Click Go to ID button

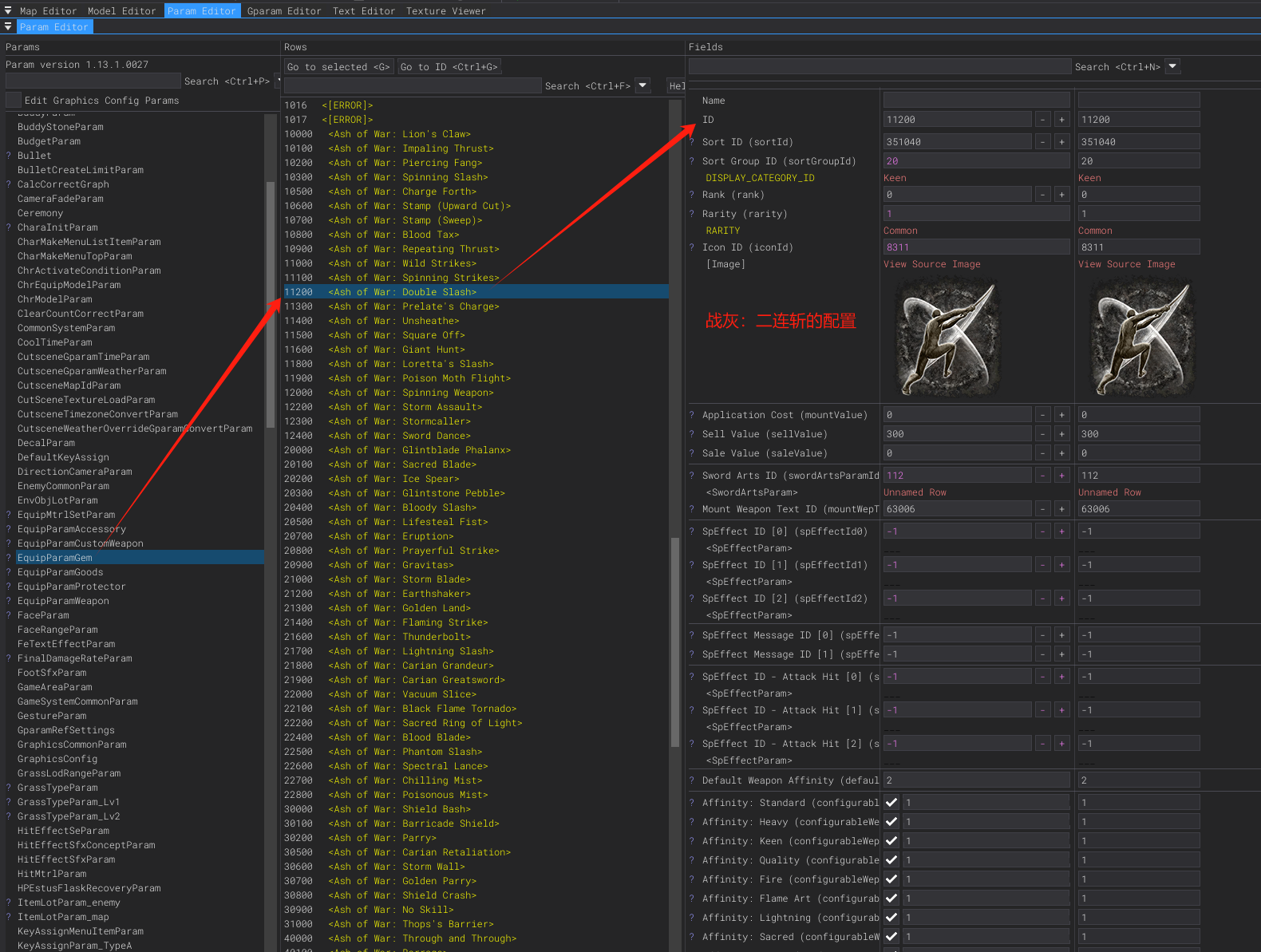[449, 67]
